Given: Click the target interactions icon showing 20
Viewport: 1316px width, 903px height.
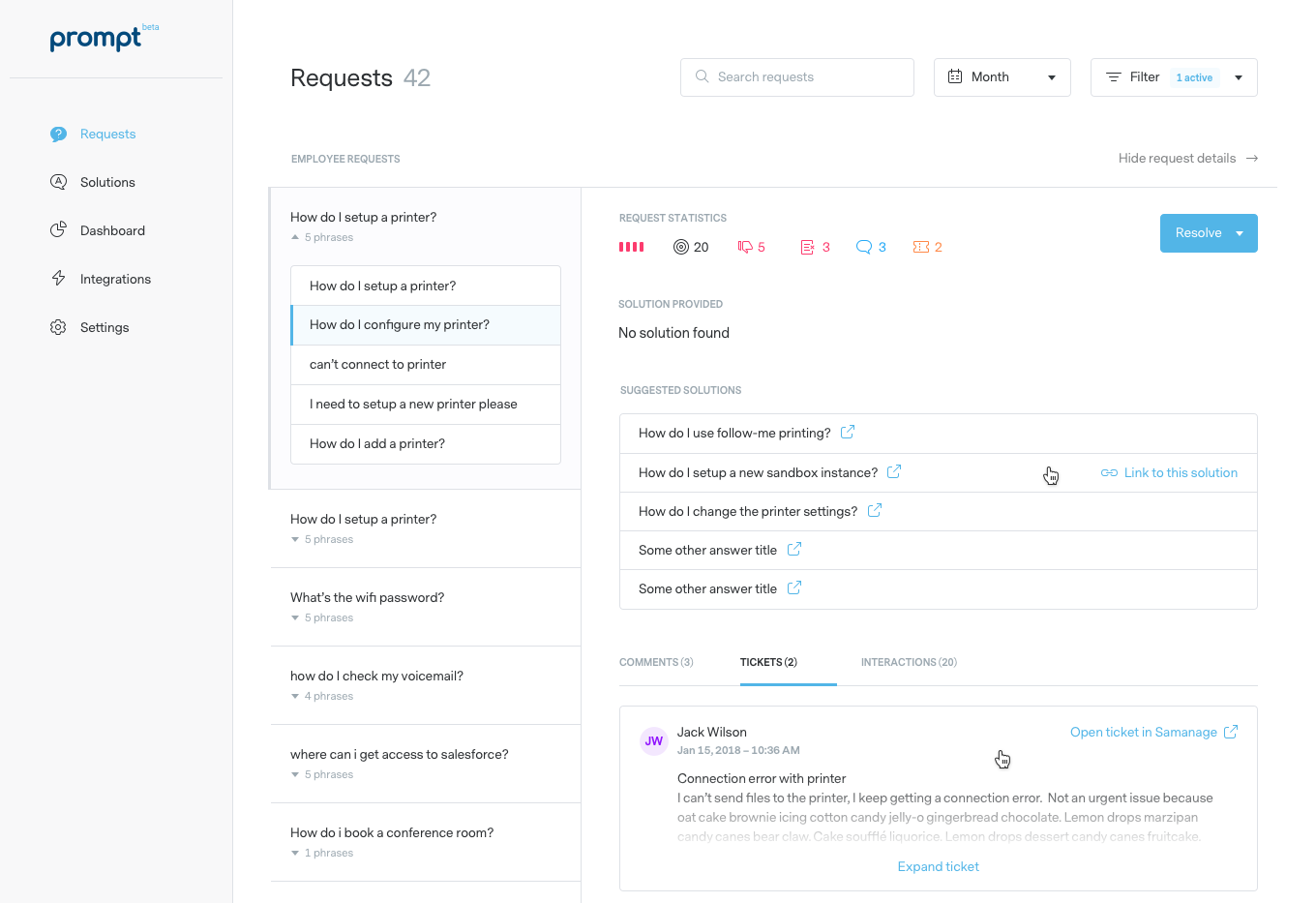Looking at the screenshot, I should 681,247.
